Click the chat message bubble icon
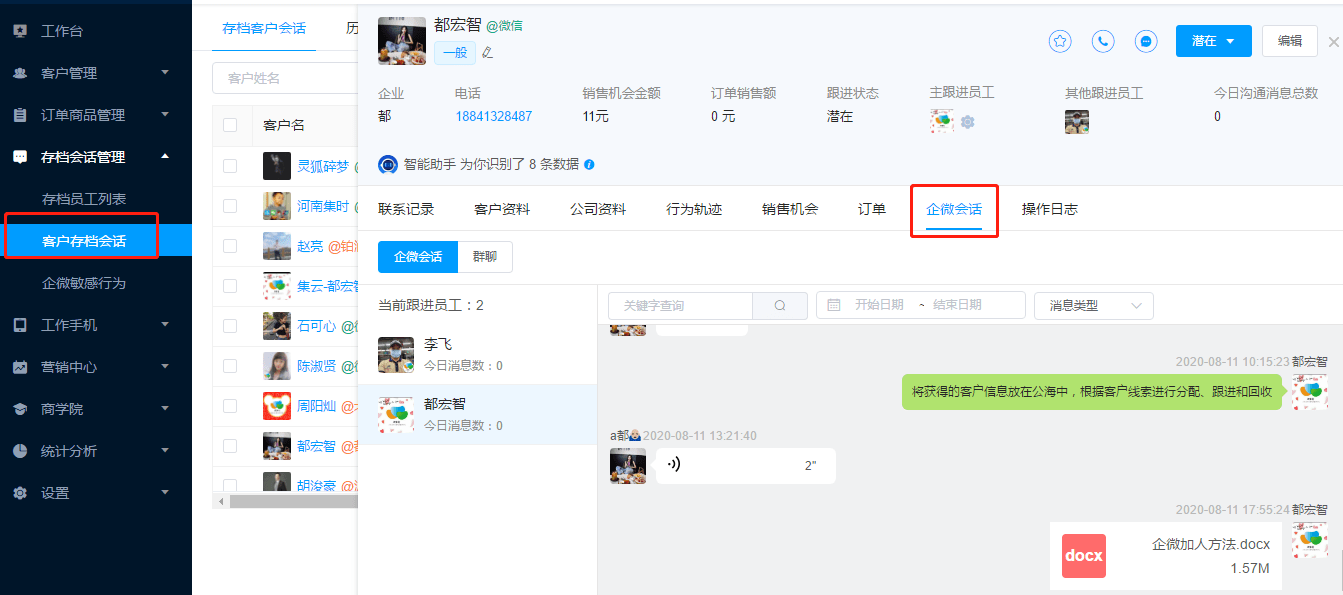Screen dimensions: 1343x595 point(1146,41)
